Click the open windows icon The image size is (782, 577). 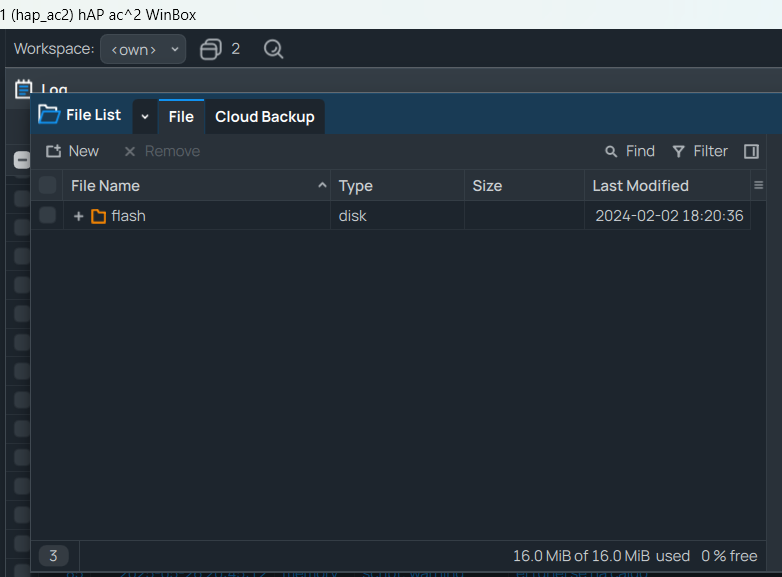210,49
